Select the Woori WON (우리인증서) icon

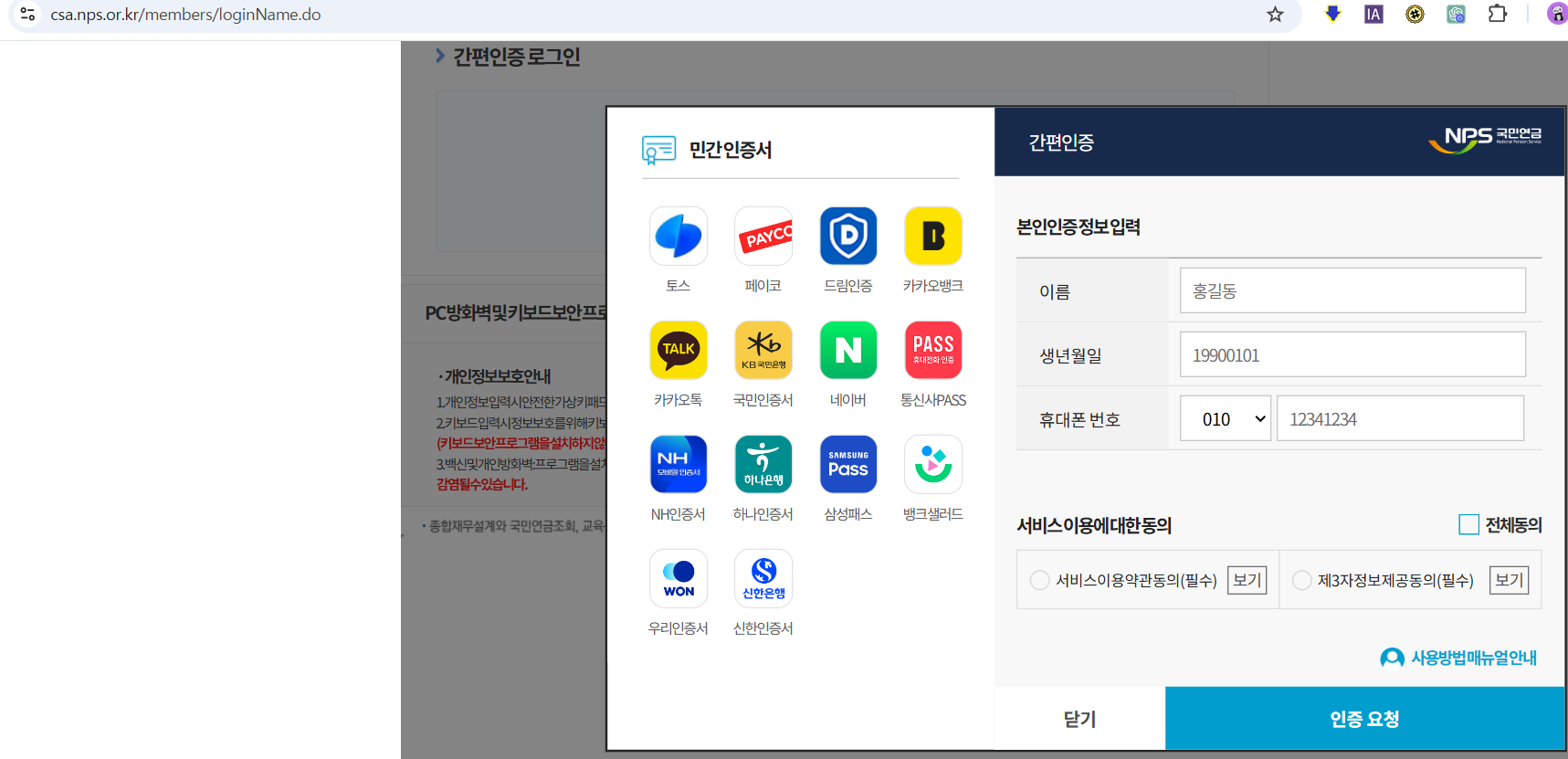679,578
